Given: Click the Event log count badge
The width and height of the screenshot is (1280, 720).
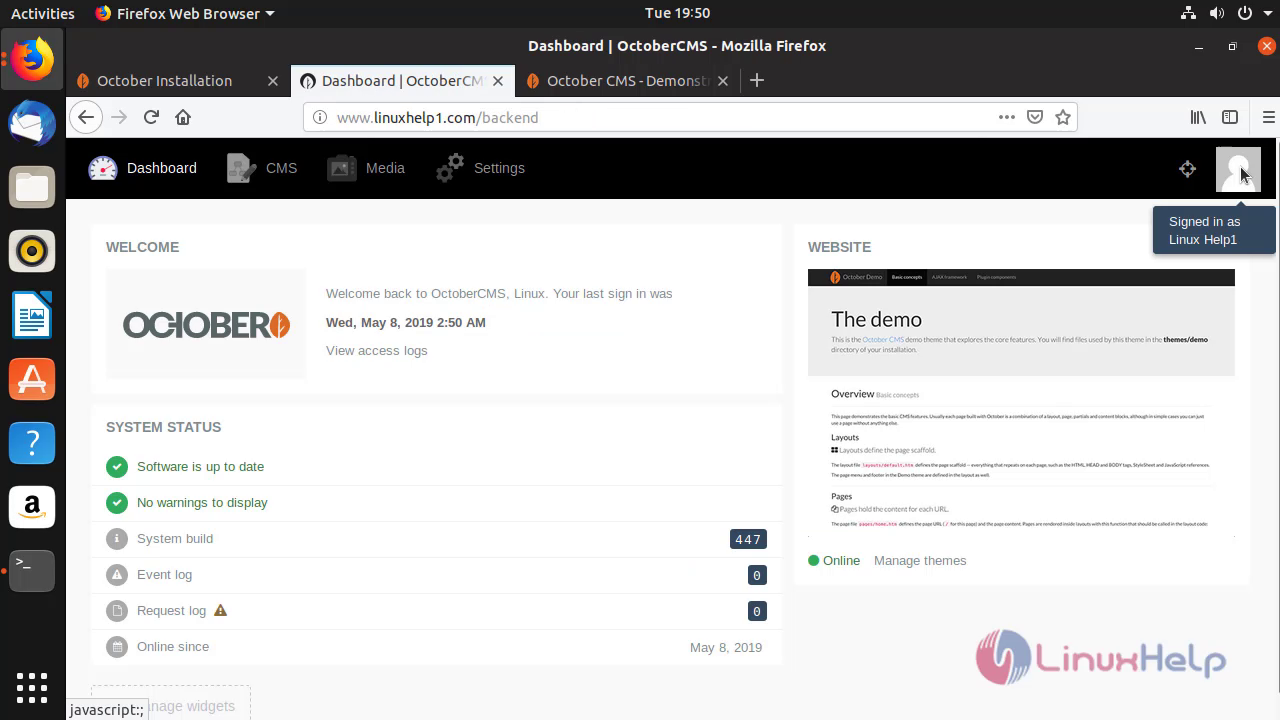Looking at the screenshot, I should point(757,575).
